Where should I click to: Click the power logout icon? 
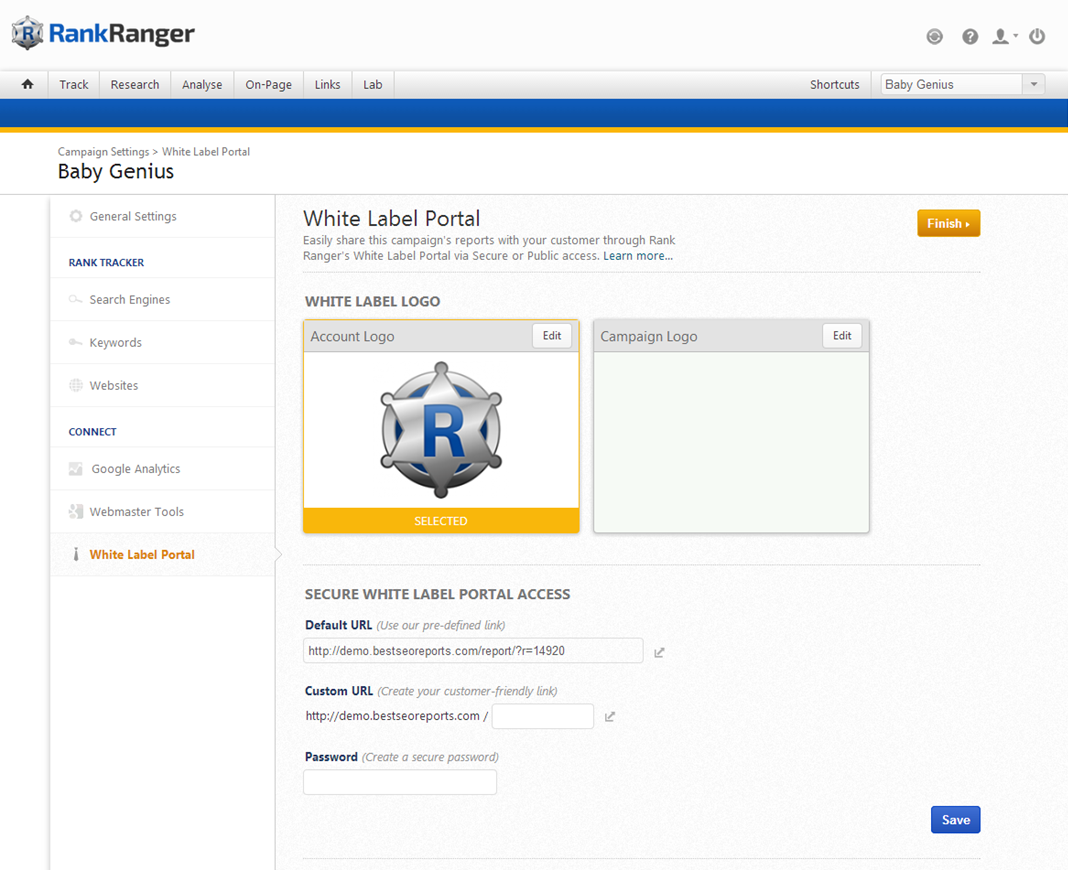click(1037, 36)
